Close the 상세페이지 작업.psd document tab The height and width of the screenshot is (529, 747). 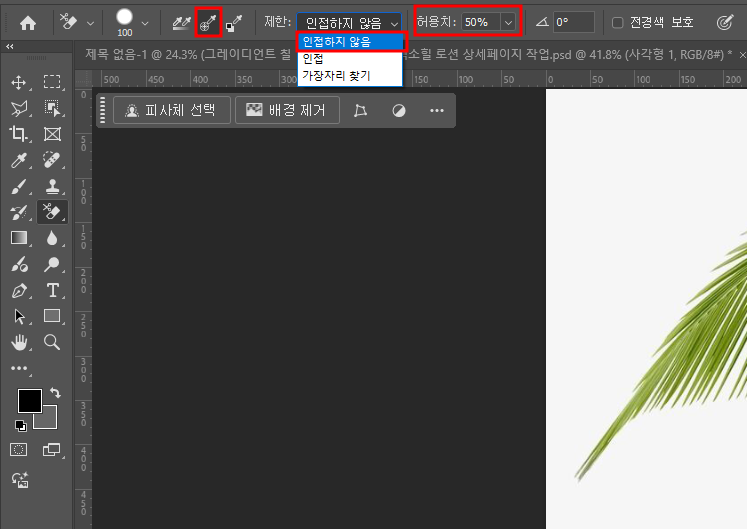coord(742,55)
